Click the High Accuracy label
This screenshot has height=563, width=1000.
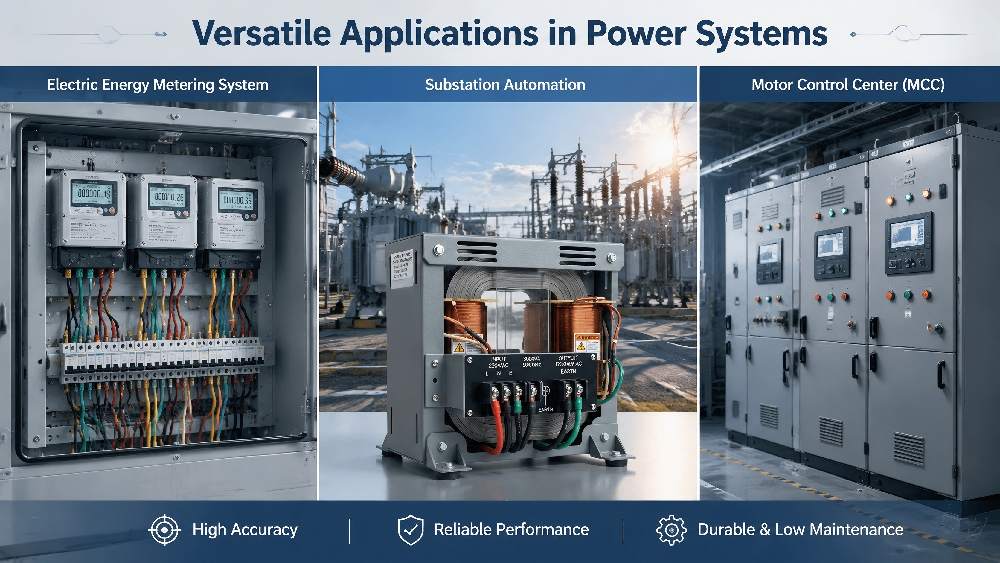click(x=245, y=530)
